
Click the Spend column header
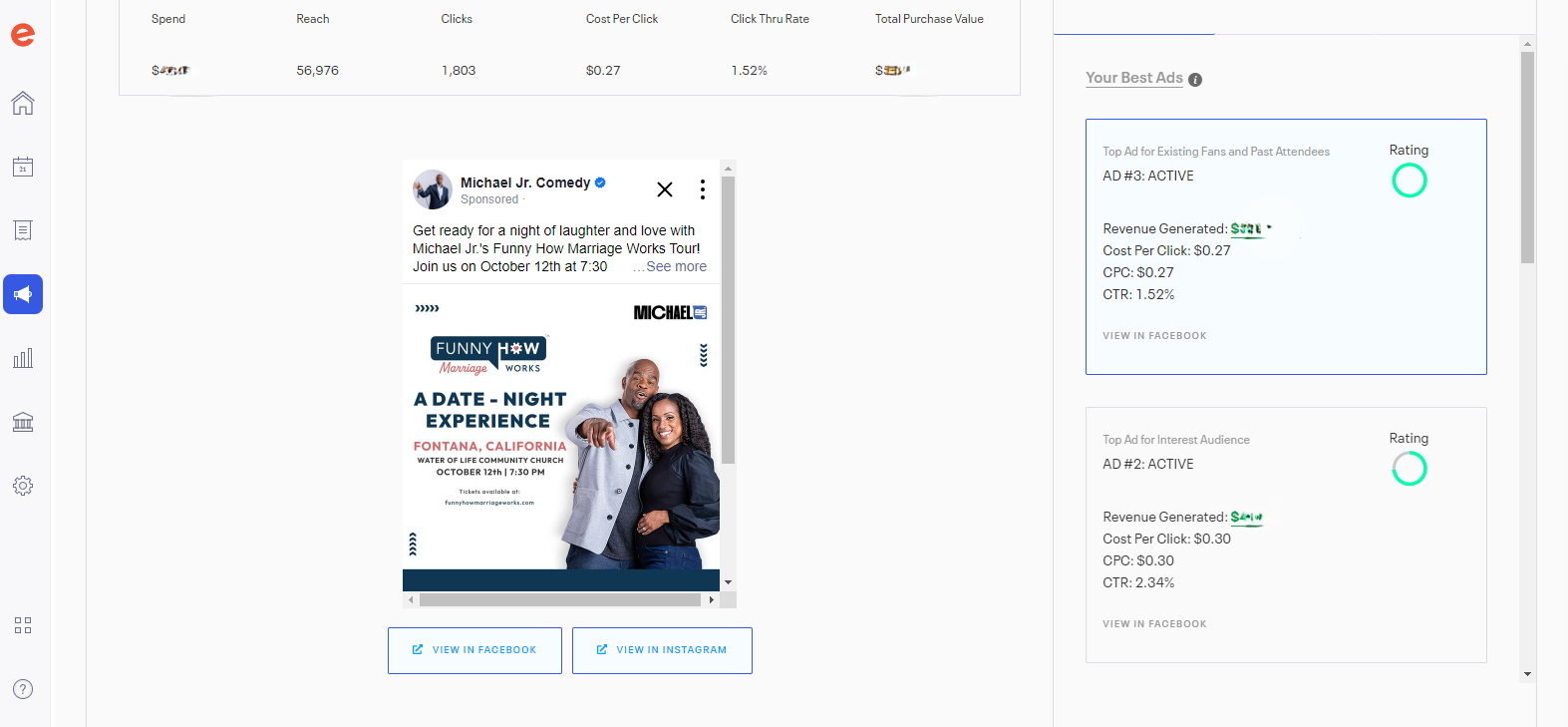tap(168, 19)
